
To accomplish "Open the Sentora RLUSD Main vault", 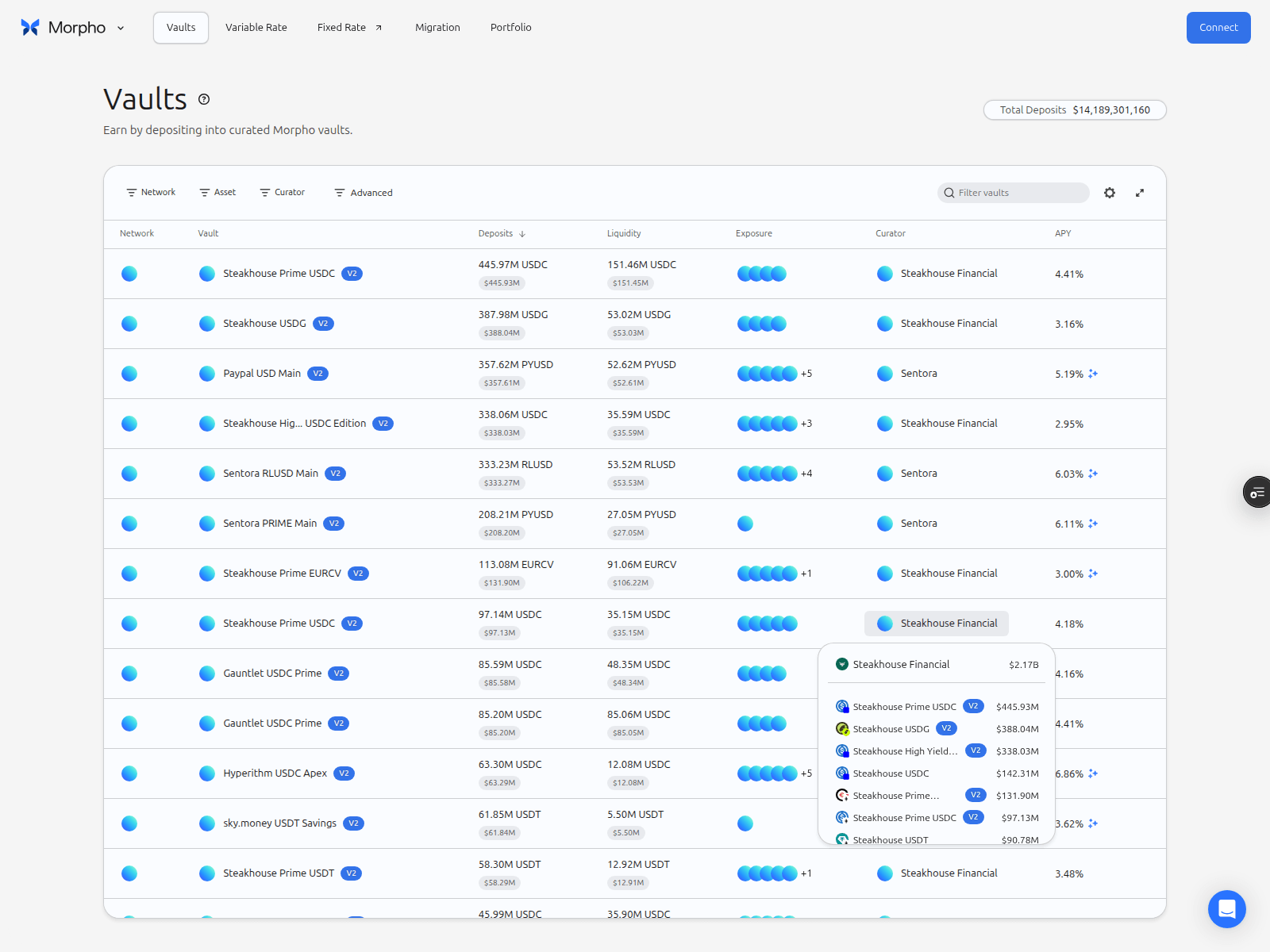I will [271, 474].
